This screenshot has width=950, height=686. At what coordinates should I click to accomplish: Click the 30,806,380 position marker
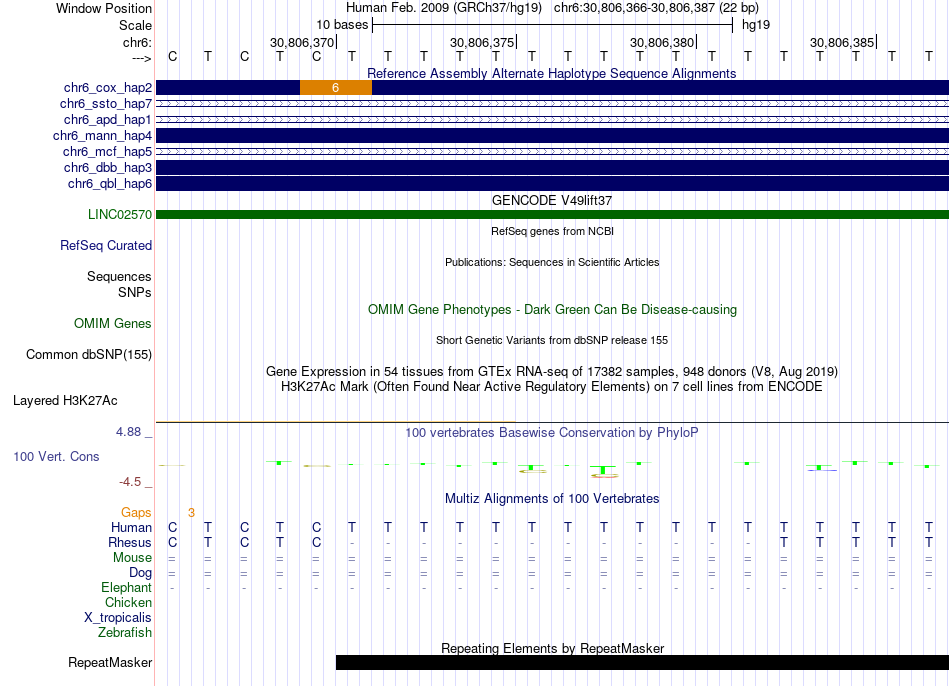coord(662,42)
